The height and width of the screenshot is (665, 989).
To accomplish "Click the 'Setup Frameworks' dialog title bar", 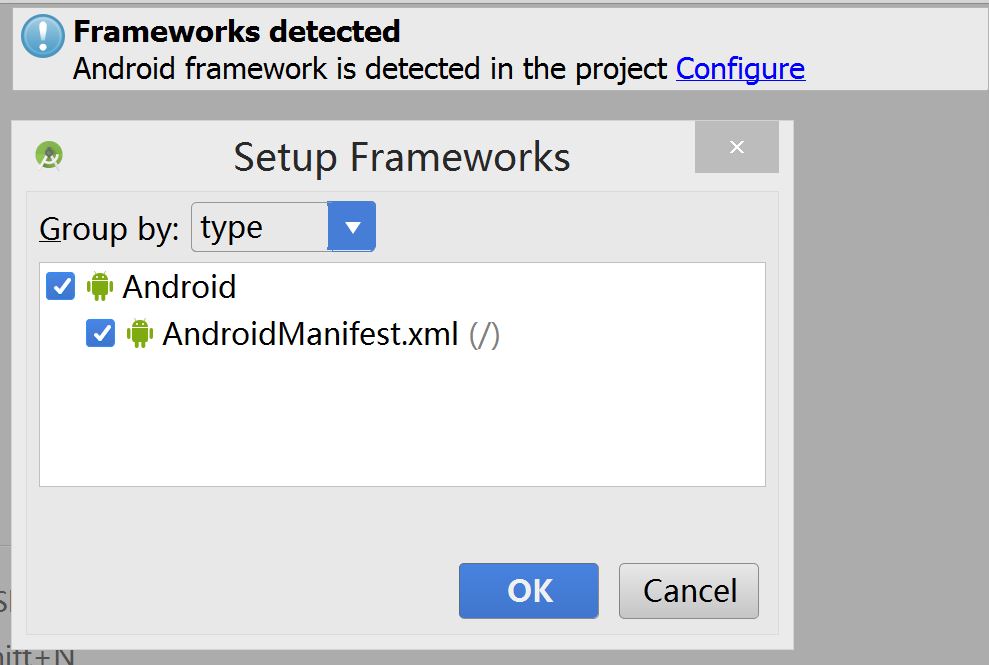I will (x=402, y=157).
